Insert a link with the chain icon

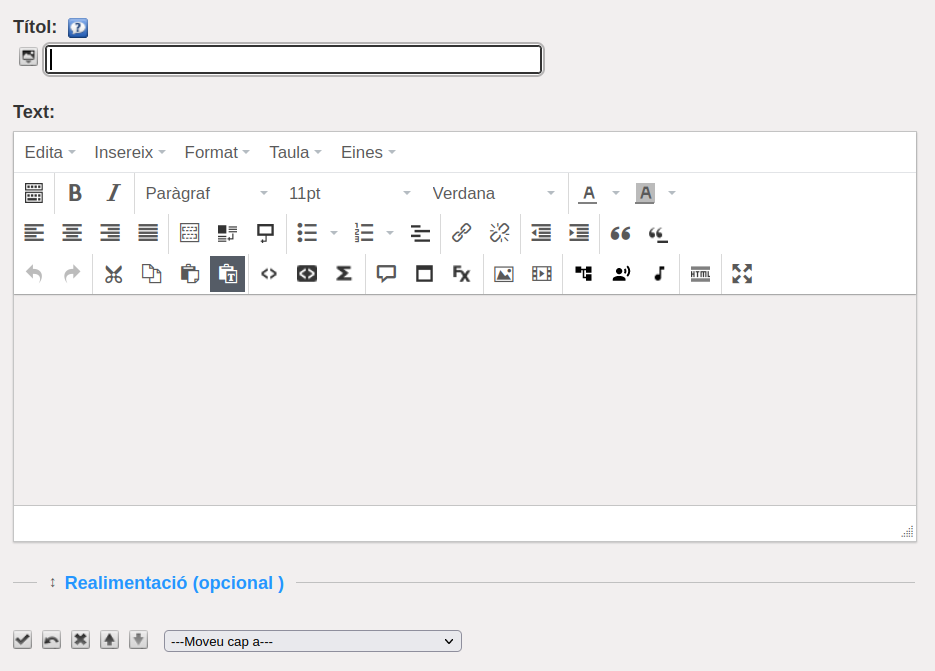click(x=462, y=233)
